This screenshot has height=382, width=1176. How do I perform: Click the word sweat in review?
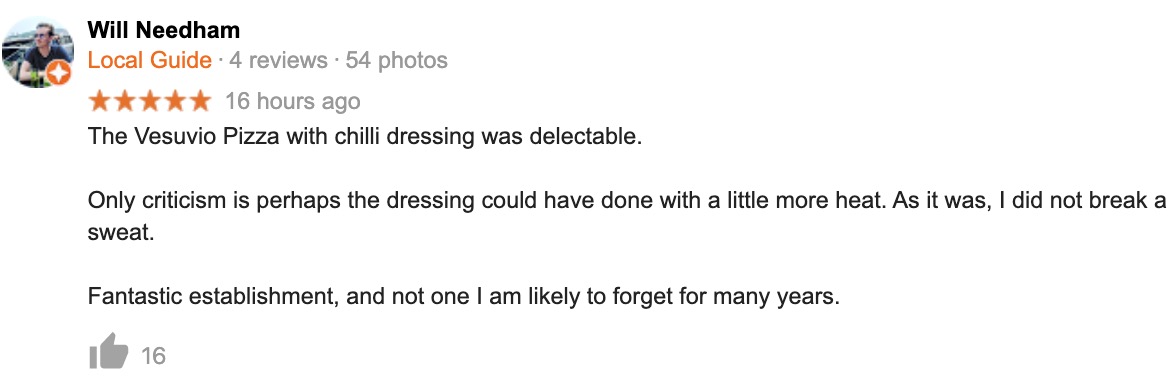[x=121, y=233]
